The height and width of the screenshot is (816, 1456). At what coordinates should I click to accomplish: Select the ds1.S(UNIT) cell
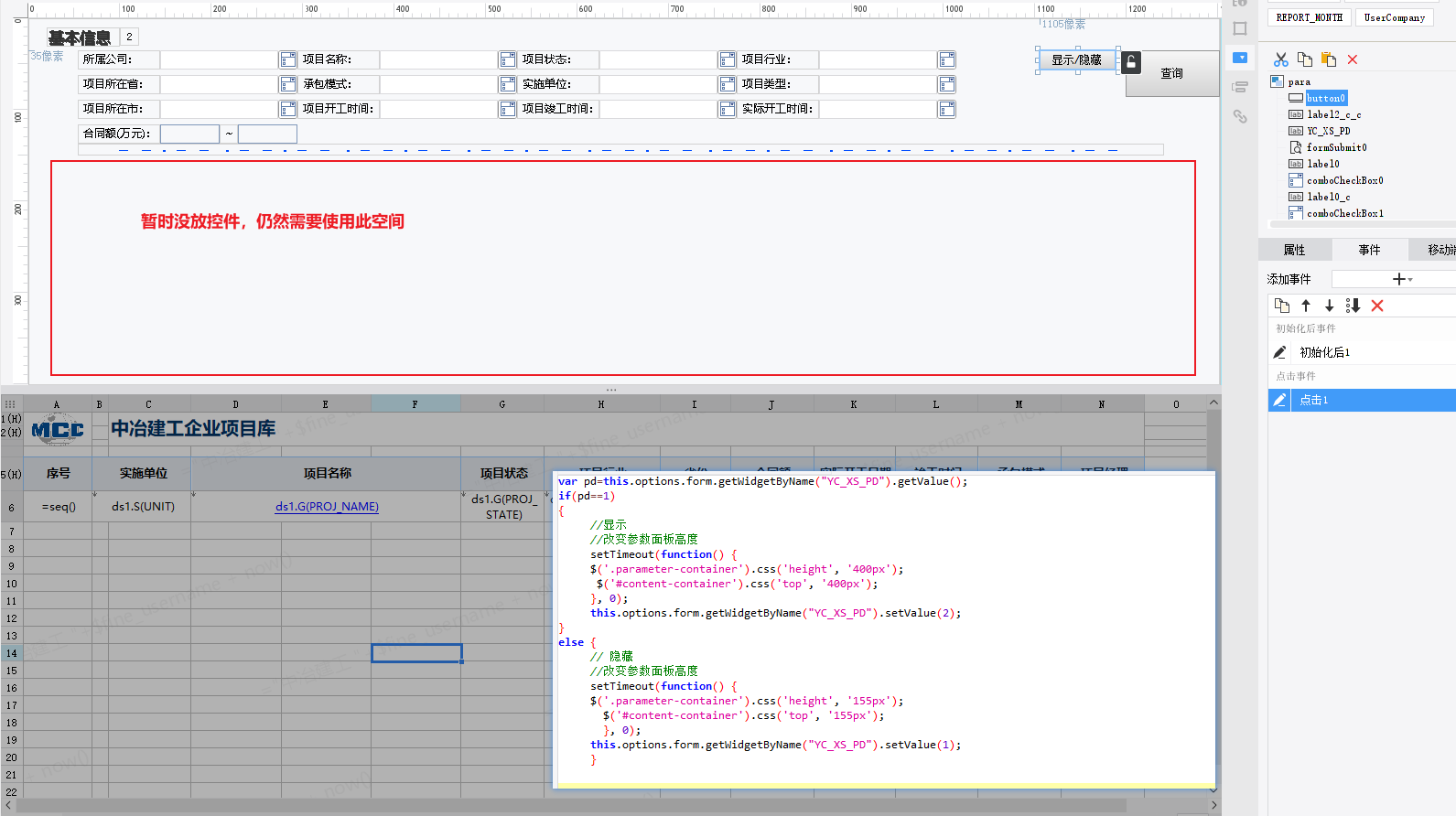click(x=143, y=506)
